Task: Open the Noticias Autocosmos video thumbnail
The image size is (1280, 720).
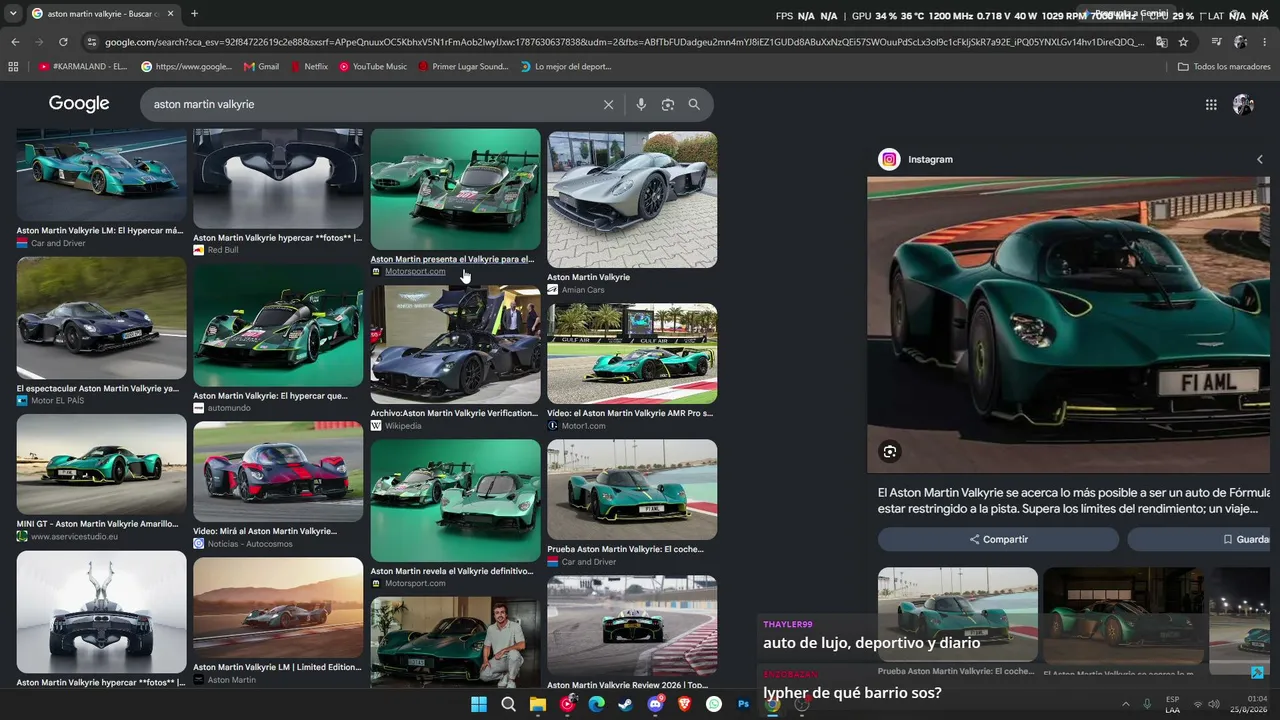Action: click(278, 472)
